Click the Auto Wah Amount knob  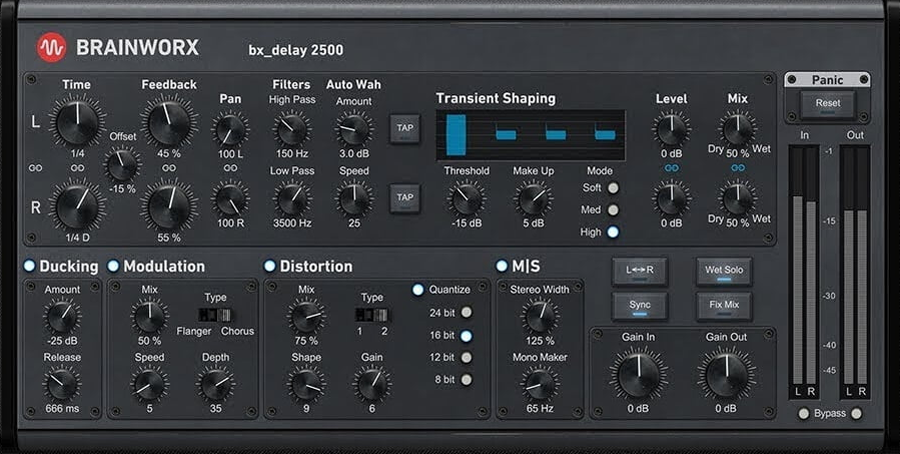pos(354,130)
